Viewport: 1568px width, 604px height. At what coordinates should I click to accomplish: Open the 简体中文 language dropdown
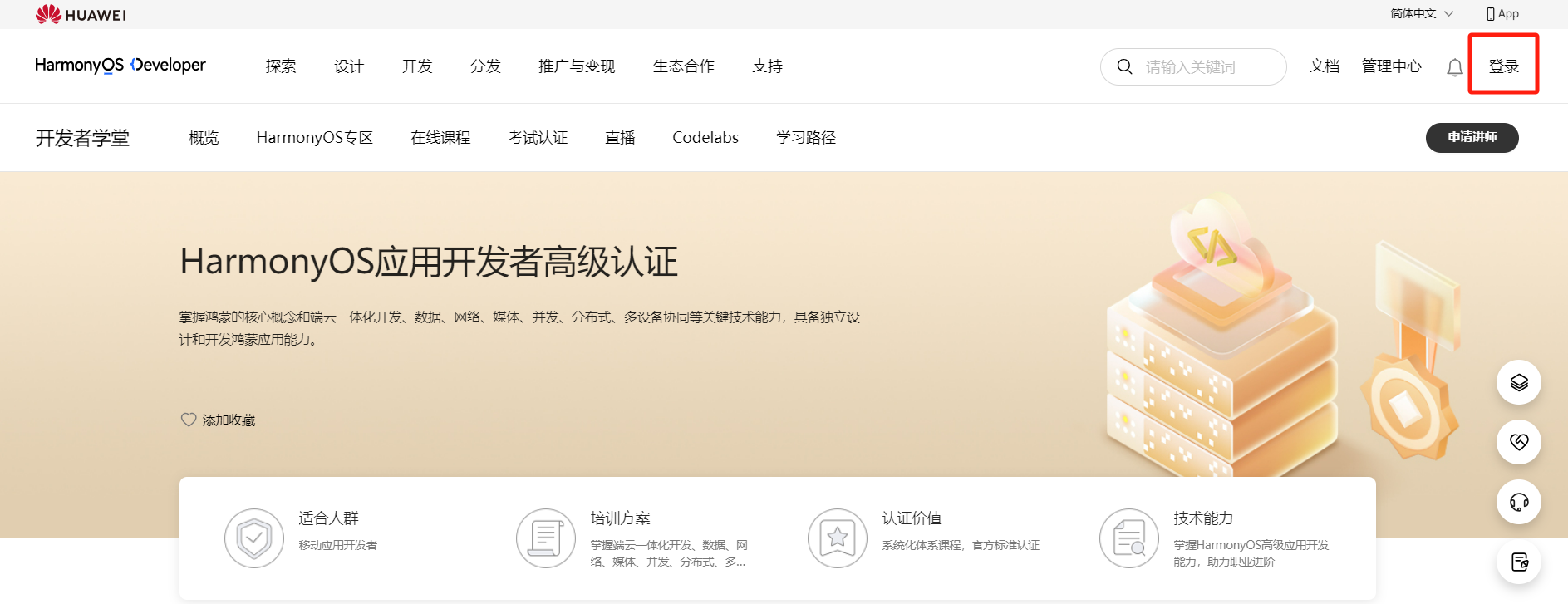pos(1422,13)
